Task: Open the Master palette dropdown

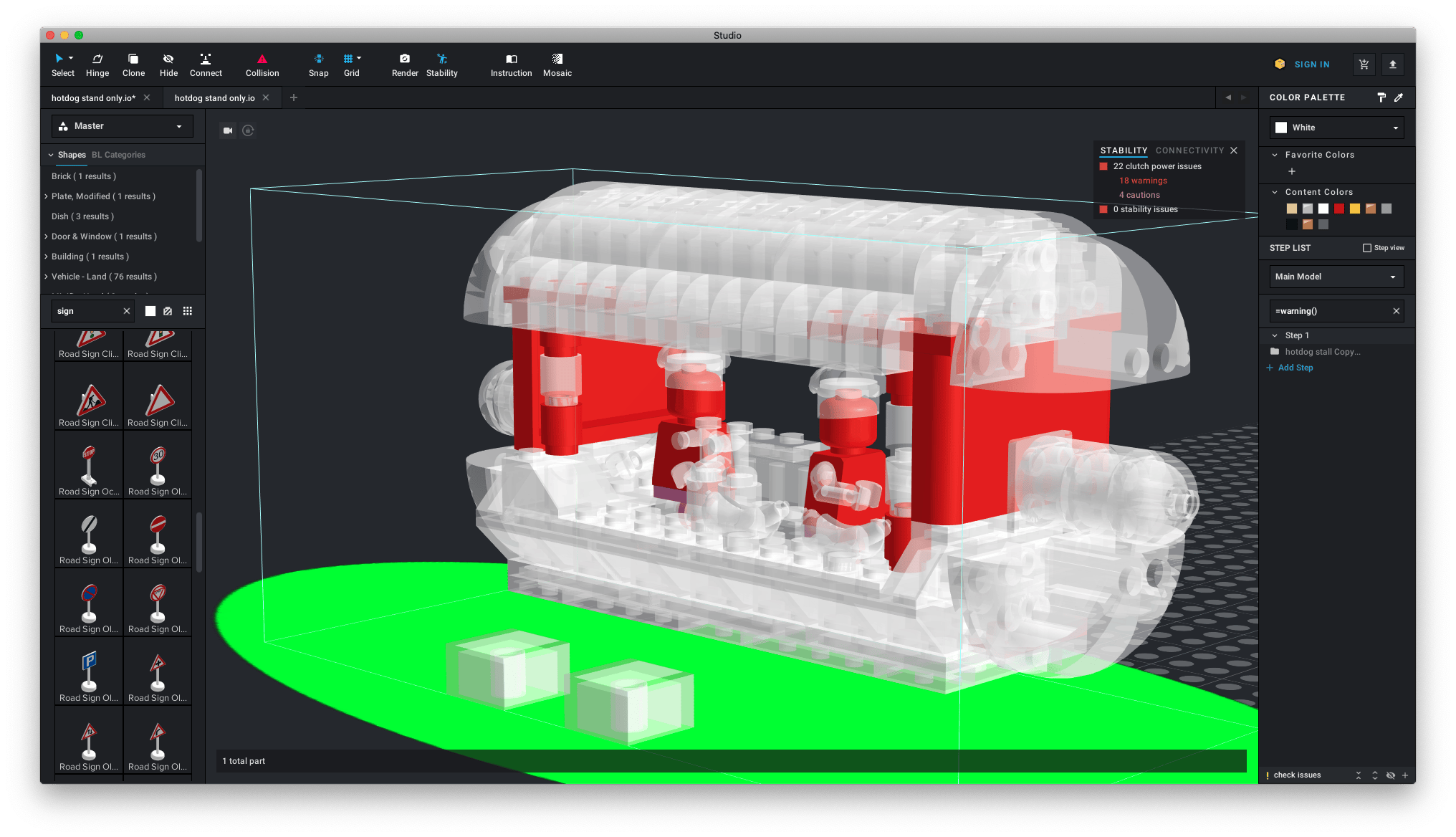Action: (123, 126)
